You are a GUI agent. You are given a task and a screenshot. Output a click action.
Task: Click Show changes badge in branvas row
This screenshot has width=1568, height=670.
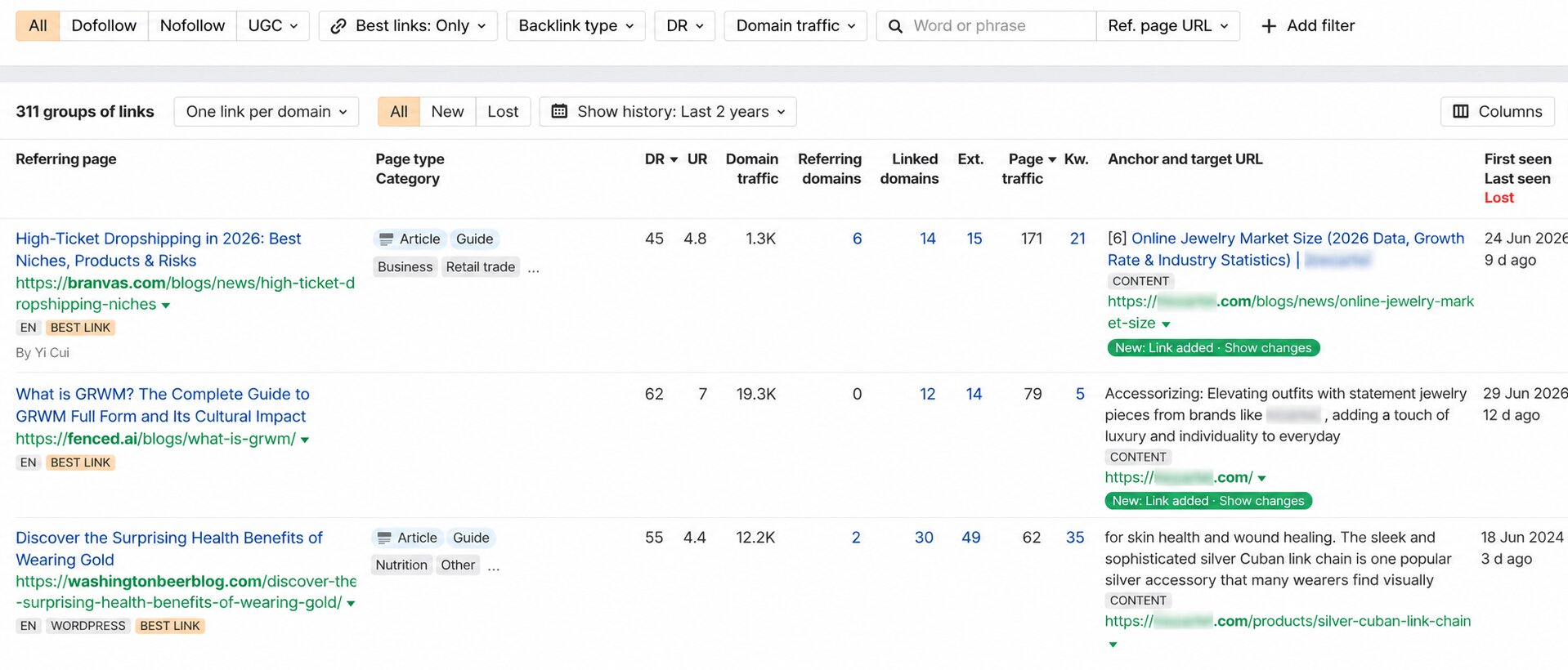pyautogui.click(x=1268, y=348)
